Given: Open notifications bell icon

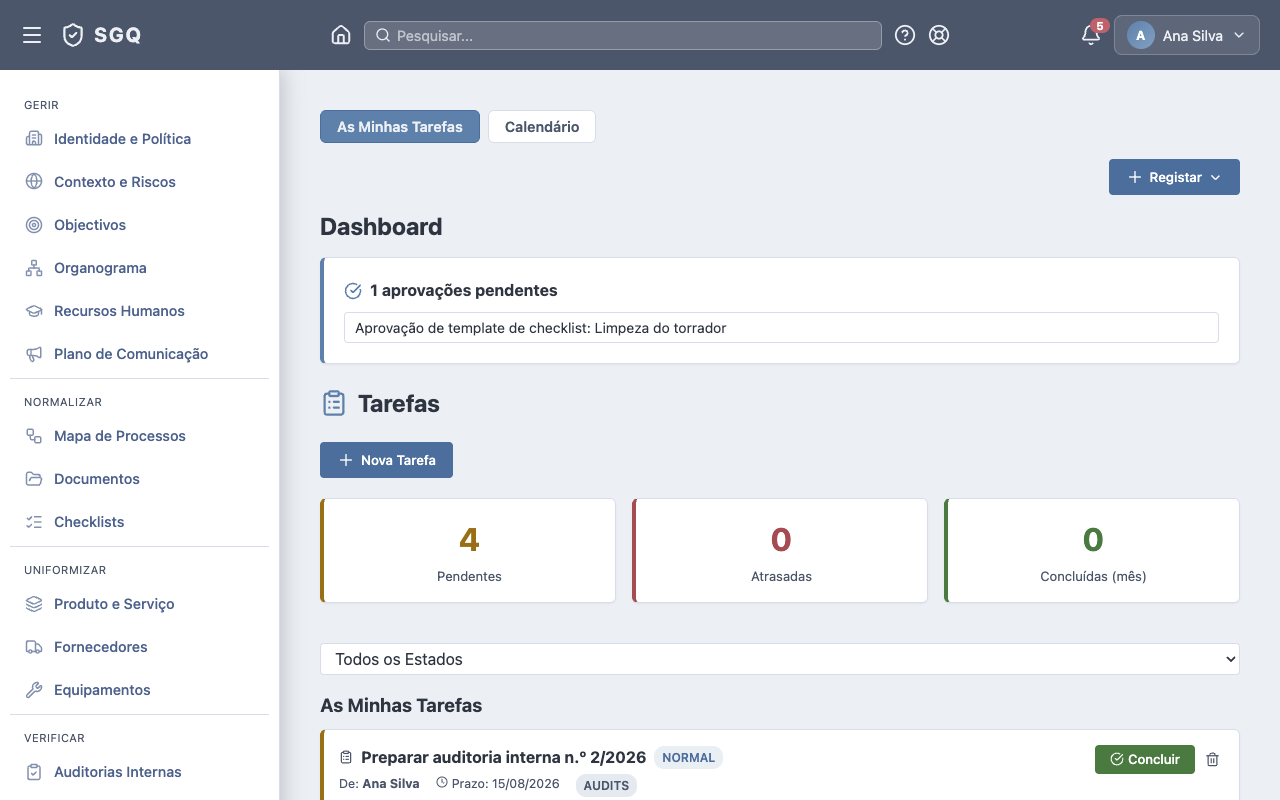Looking at the screenshot, I should point(1091,36).
